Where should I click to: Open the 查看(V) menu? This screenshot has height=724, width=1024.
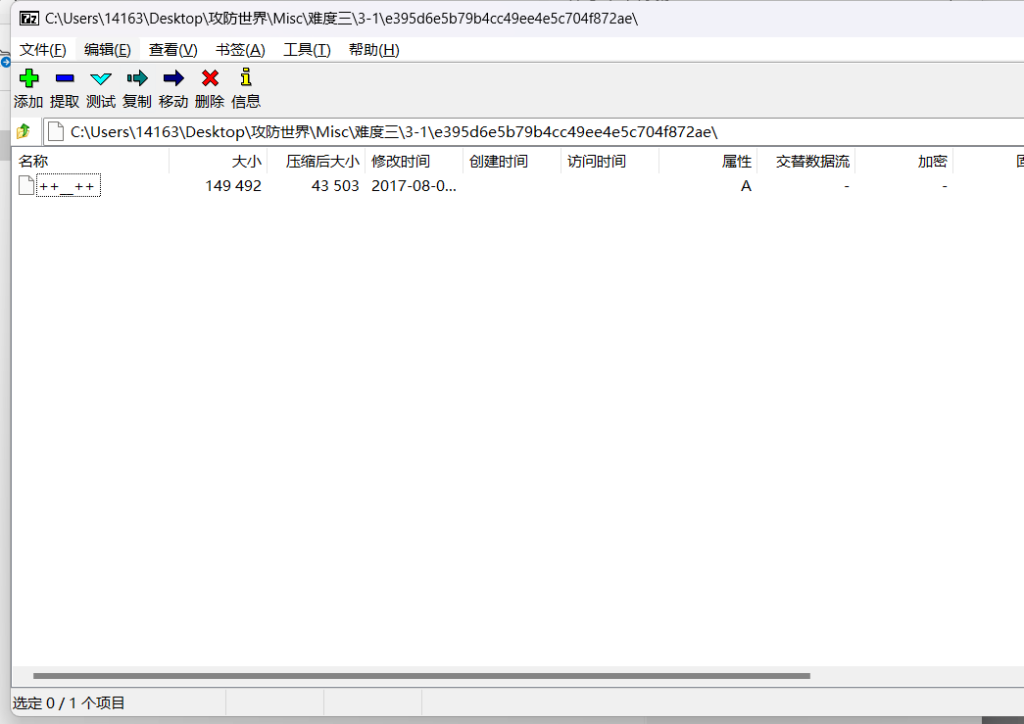coord(173,50)
